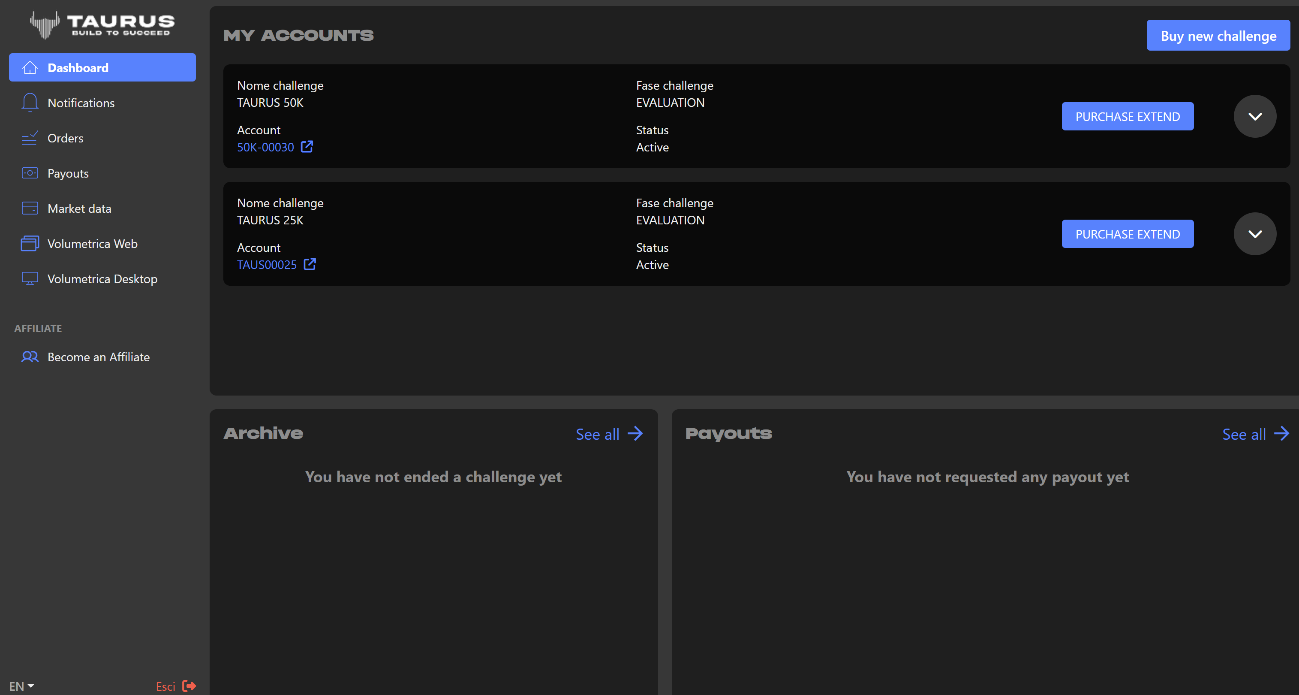Open the EN language dropdown
The image size is (1299, 695).
pyautogui.click(x=22, y=687)
